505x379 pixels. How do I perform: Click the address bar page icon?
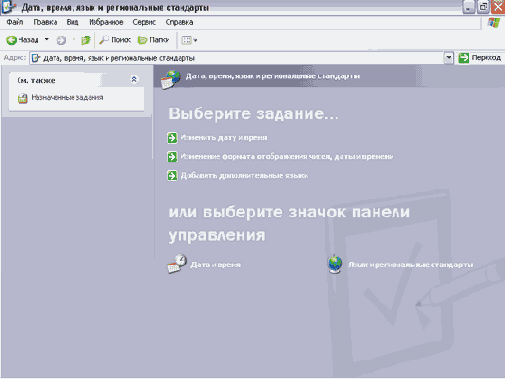(36, 58)
